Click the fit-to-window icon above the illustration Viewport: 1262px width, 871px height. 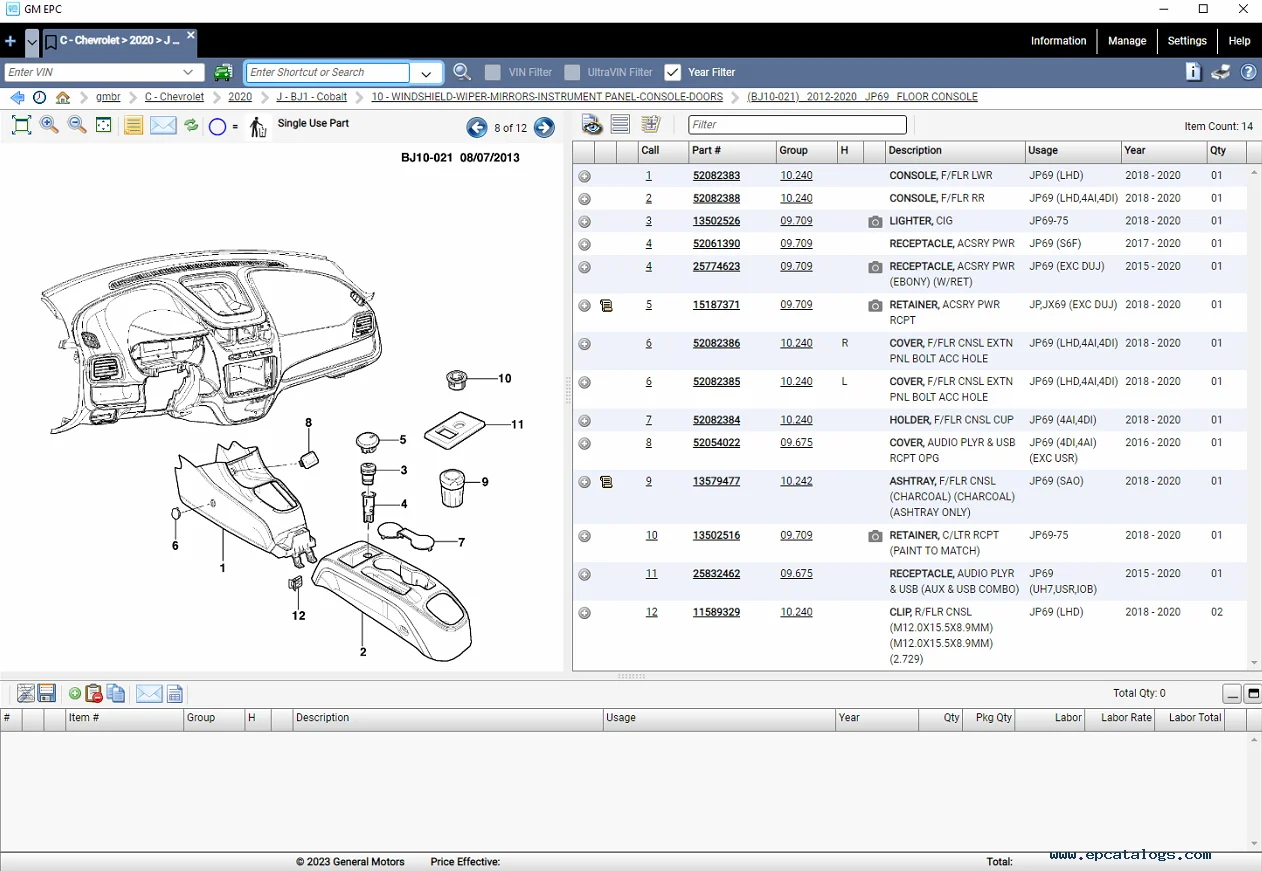coord(21,125)
